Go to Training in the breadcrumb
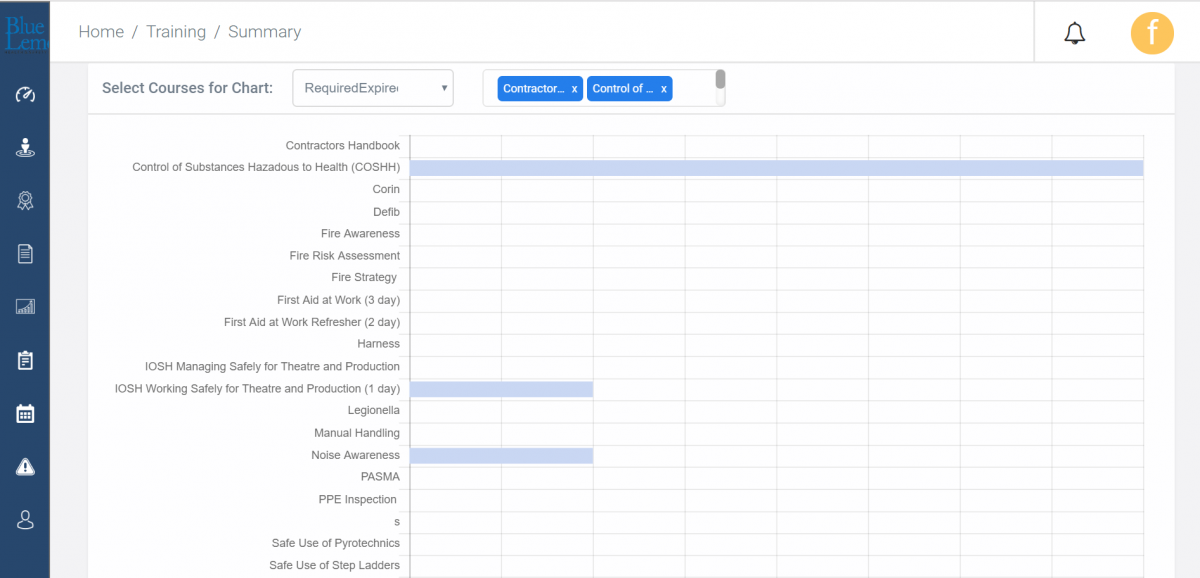The width and height of the screenshot is (1200, 578). coord(176,32)
